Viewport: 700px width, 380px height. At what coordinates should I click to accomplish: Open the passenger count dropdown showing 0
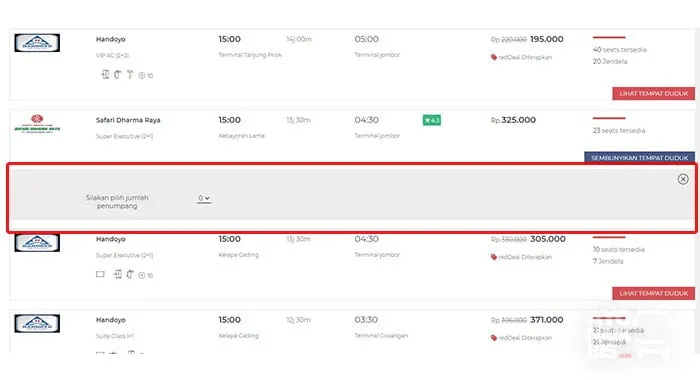pyautogui.click(x=204, y=198)
